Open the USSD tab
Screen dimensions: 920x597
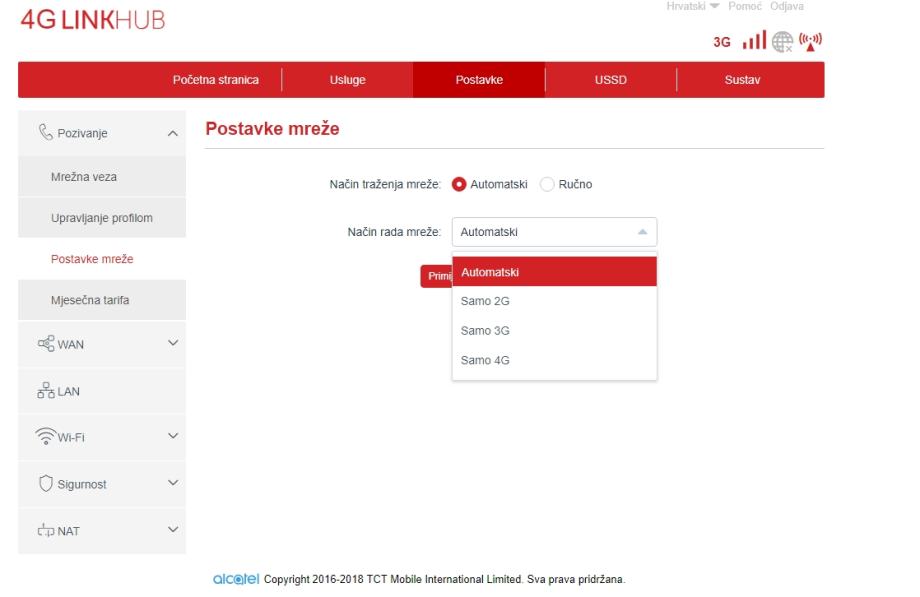click(611, 80)
